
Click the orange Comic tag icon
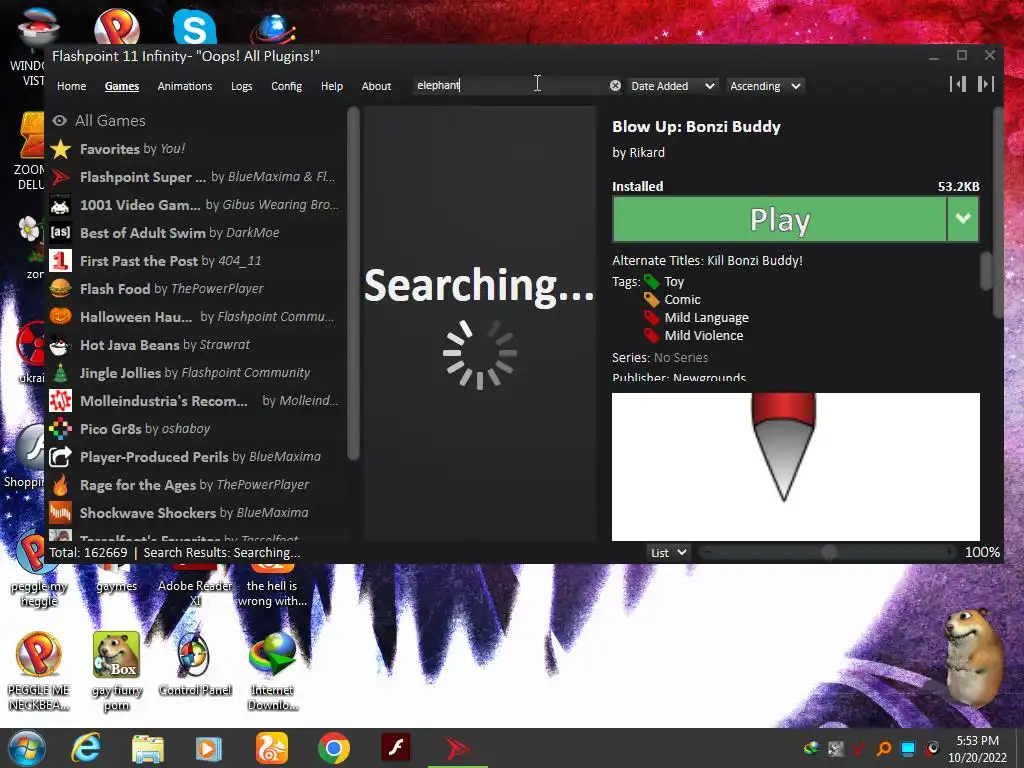click(x=652, y=299)
